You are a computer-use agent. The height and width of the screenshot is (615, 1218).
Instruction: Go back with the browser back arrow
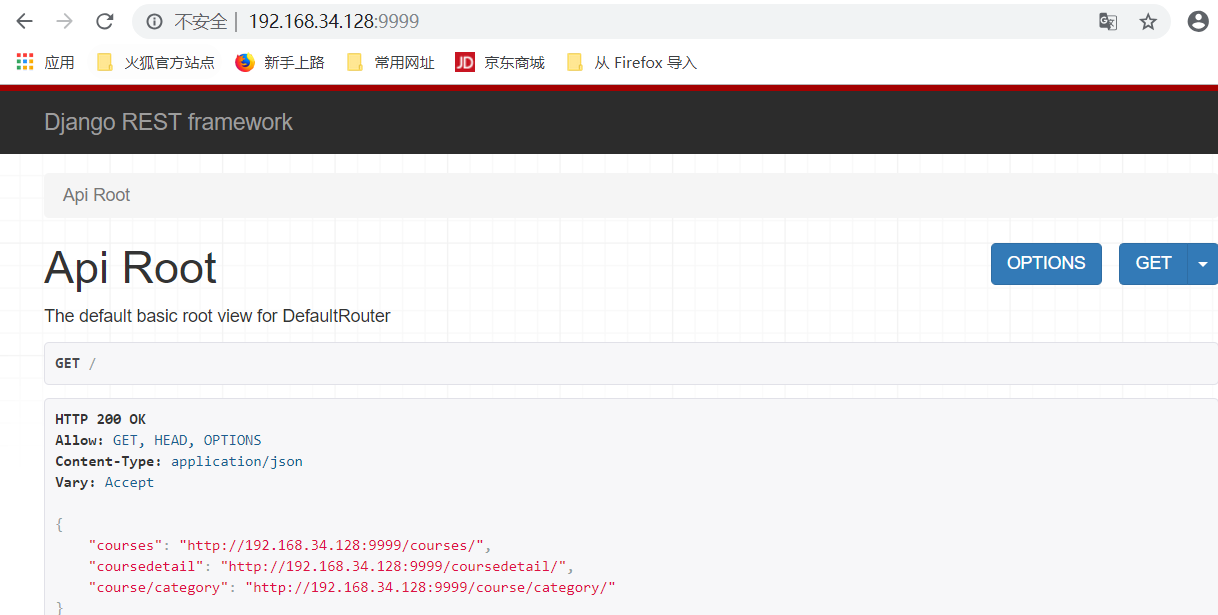[x=25, y=21]
